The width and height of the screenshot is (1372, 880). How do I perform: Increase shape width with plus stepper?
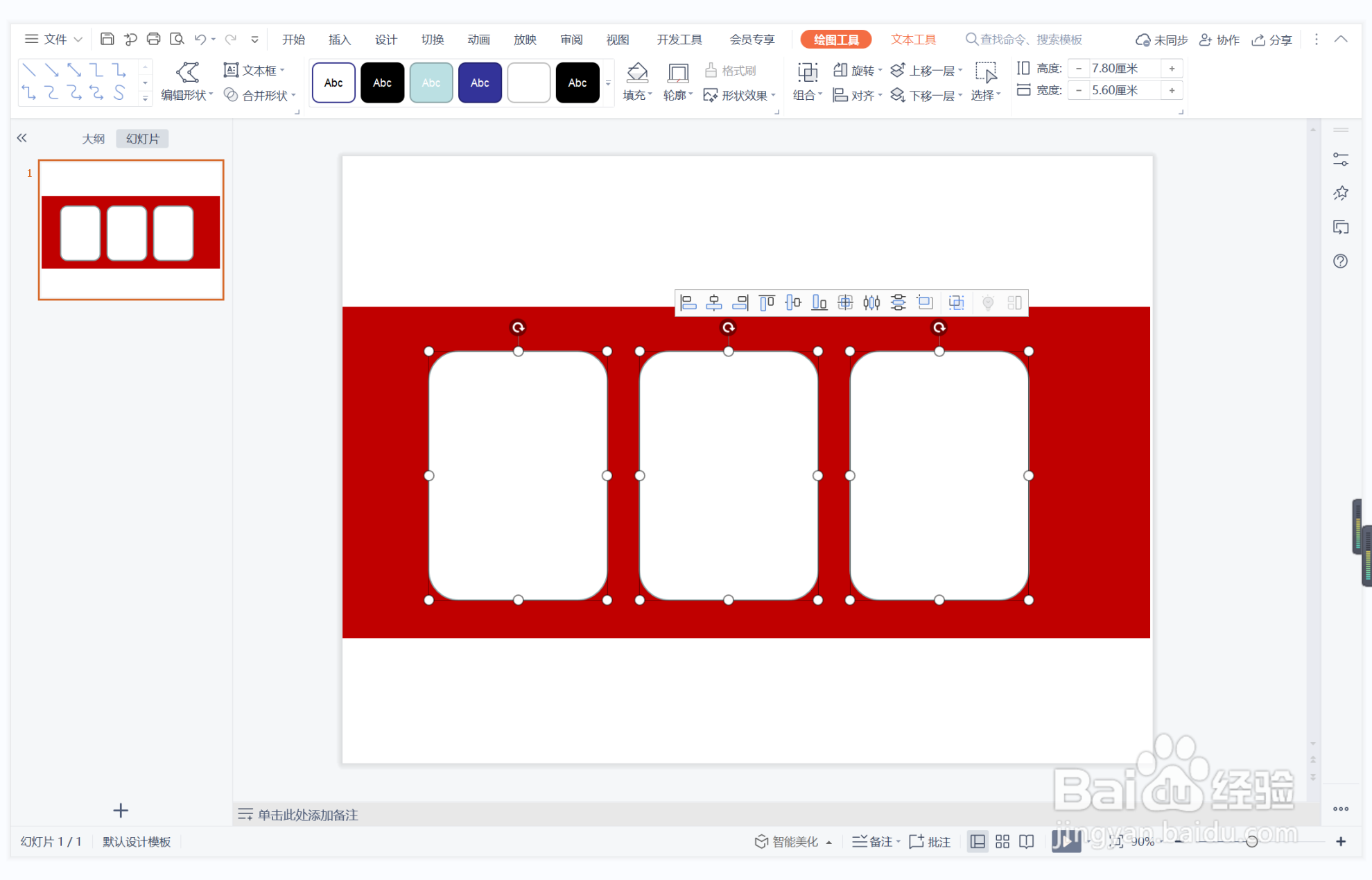pyautogui.click(x=1172, y=90)
